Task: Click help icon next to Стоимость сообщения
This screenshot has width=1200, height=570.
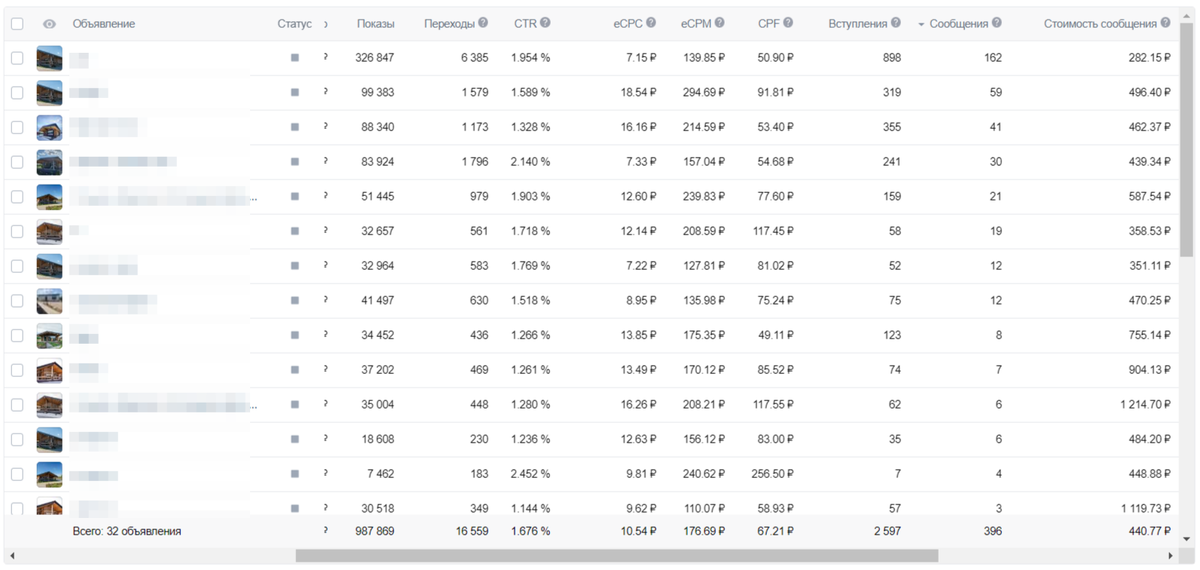Action: click(1166, 23)
